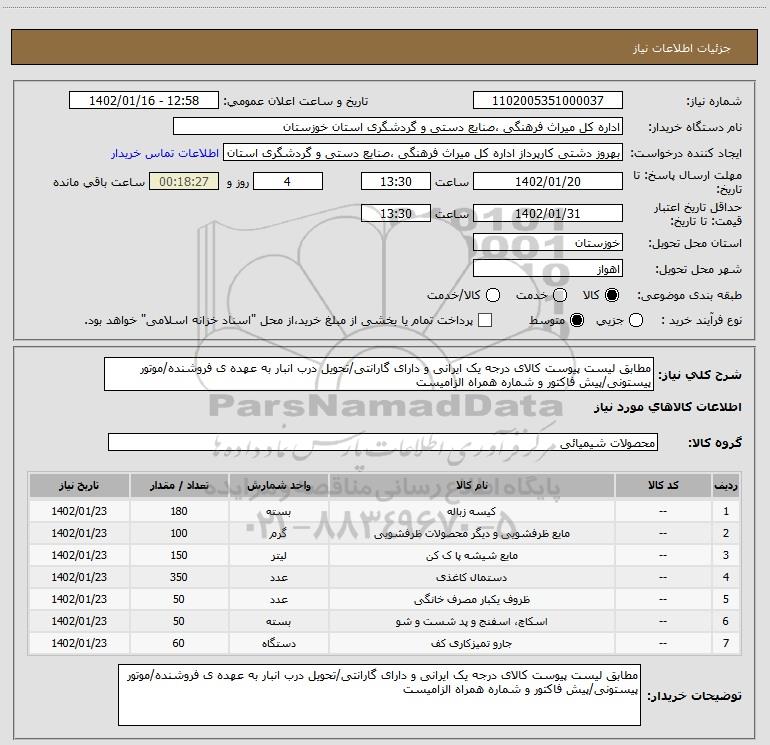Click the need number field 1102005351000037
Viewport: 770px width, 745px height.
coord(548,101)
